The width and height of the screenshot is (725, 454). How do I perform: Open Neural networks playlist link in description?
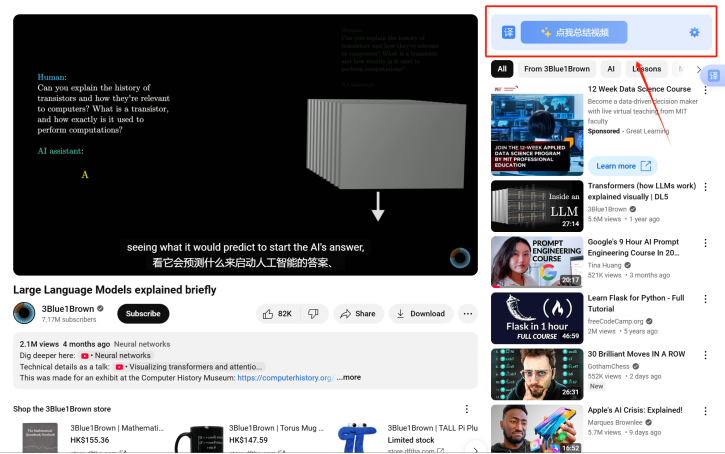coord(116,356)
